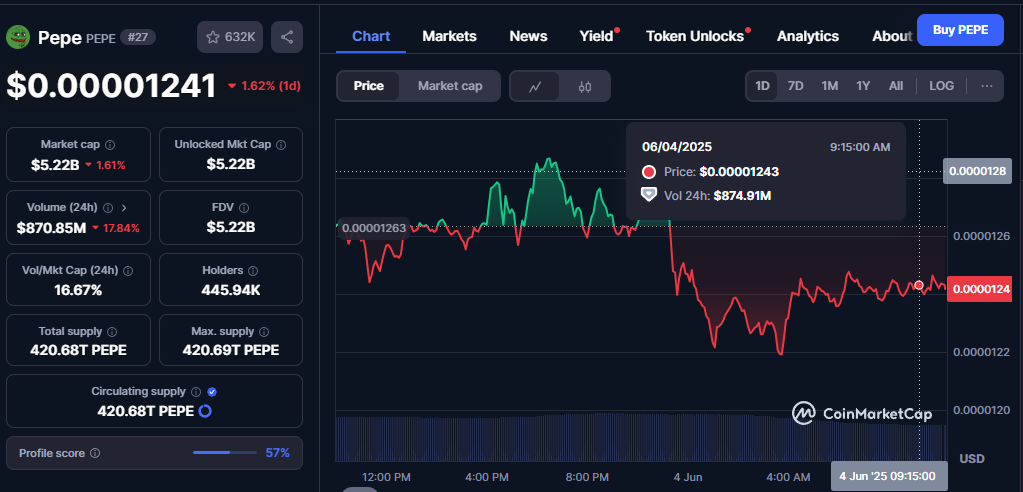Toggle LOG scale on chart

click(x=941, y=86)
